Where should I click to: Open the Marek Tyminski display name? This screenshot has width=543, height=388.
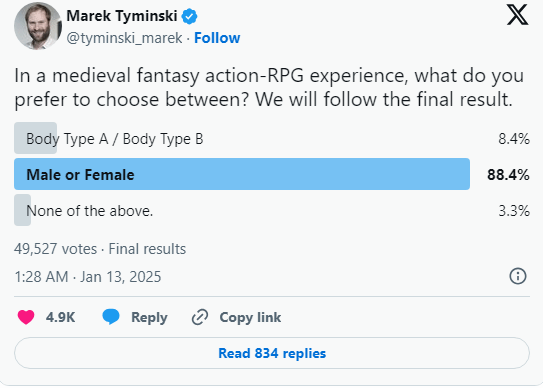click(x=122, y=16)
